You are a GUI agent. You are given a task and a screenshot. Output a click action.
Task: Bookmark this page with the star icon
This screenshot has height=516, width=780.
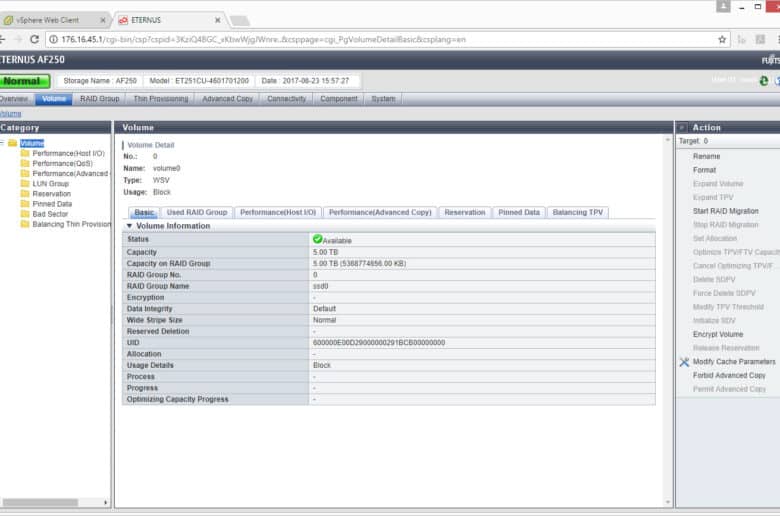[722, 39]
